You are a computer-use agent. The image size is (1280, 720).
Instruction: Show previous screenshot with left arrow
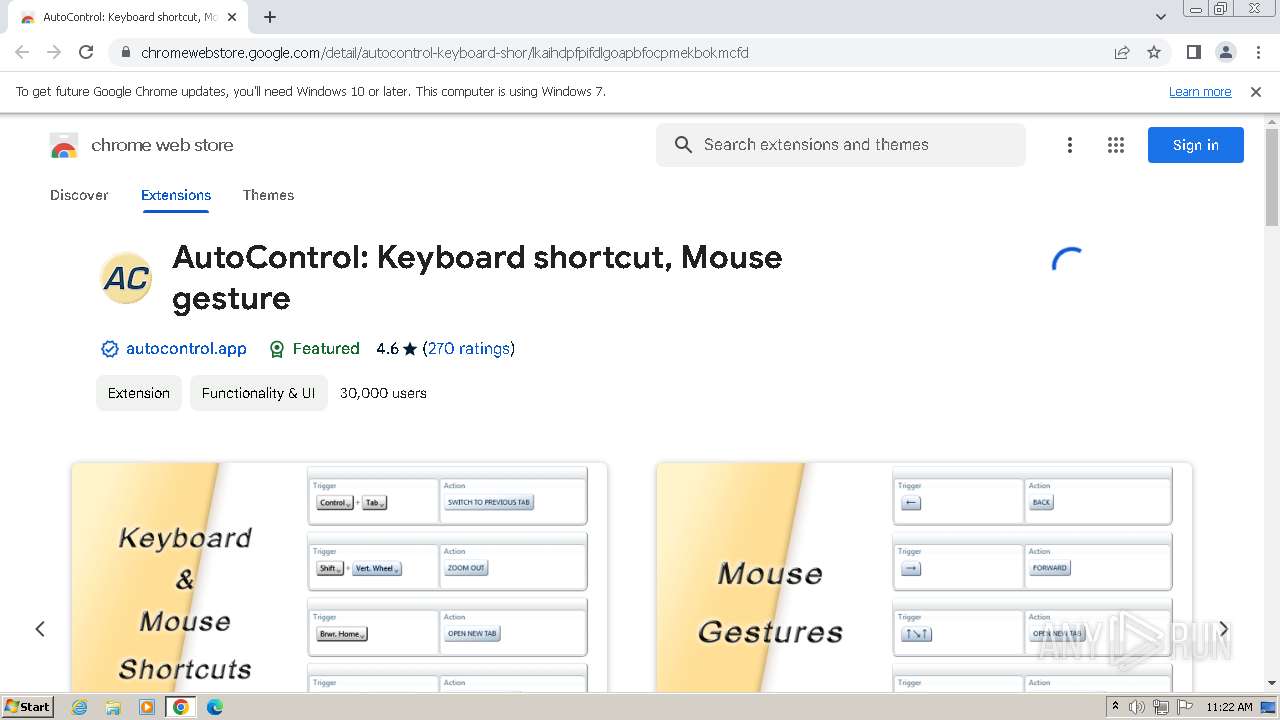pyautogui.click(x=40, y=629)
